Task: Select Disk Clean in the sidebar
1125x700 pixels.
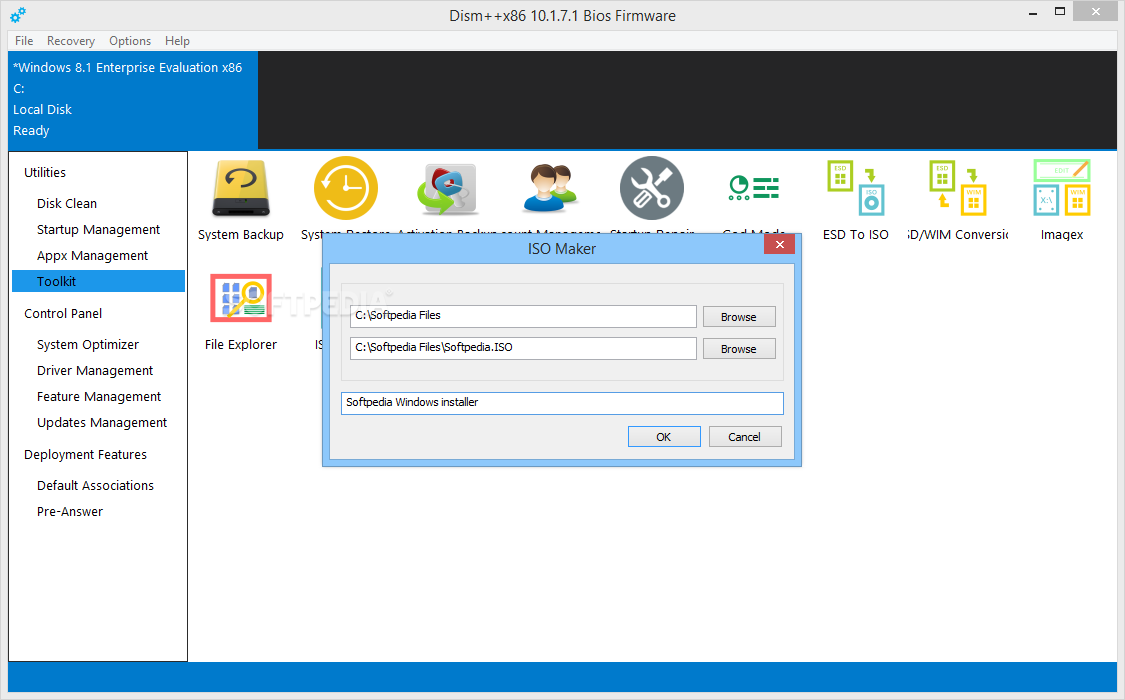Action: click(x=67, y=204)
